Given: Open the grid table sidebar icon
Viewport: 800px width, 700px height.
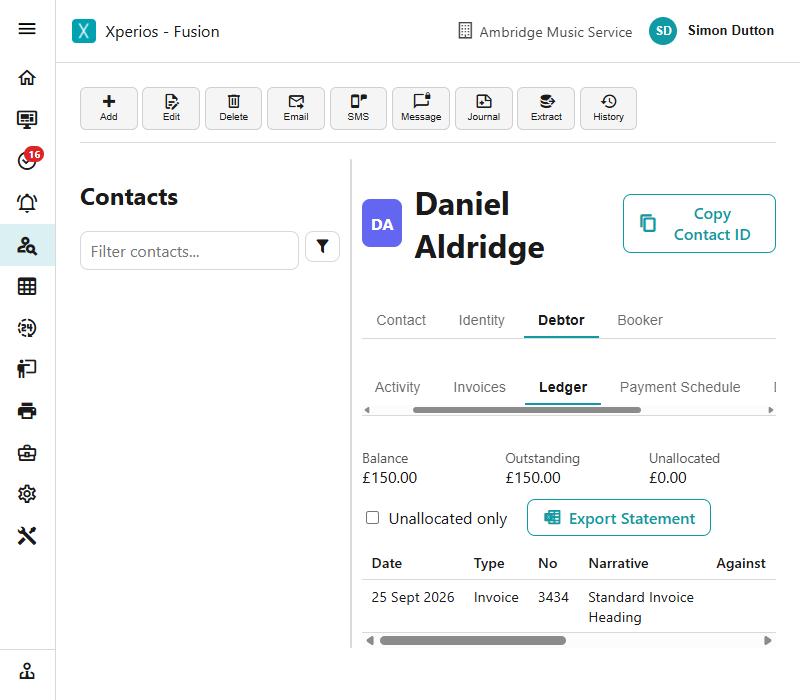Looking at the screenshot, I should pos(27,286).
